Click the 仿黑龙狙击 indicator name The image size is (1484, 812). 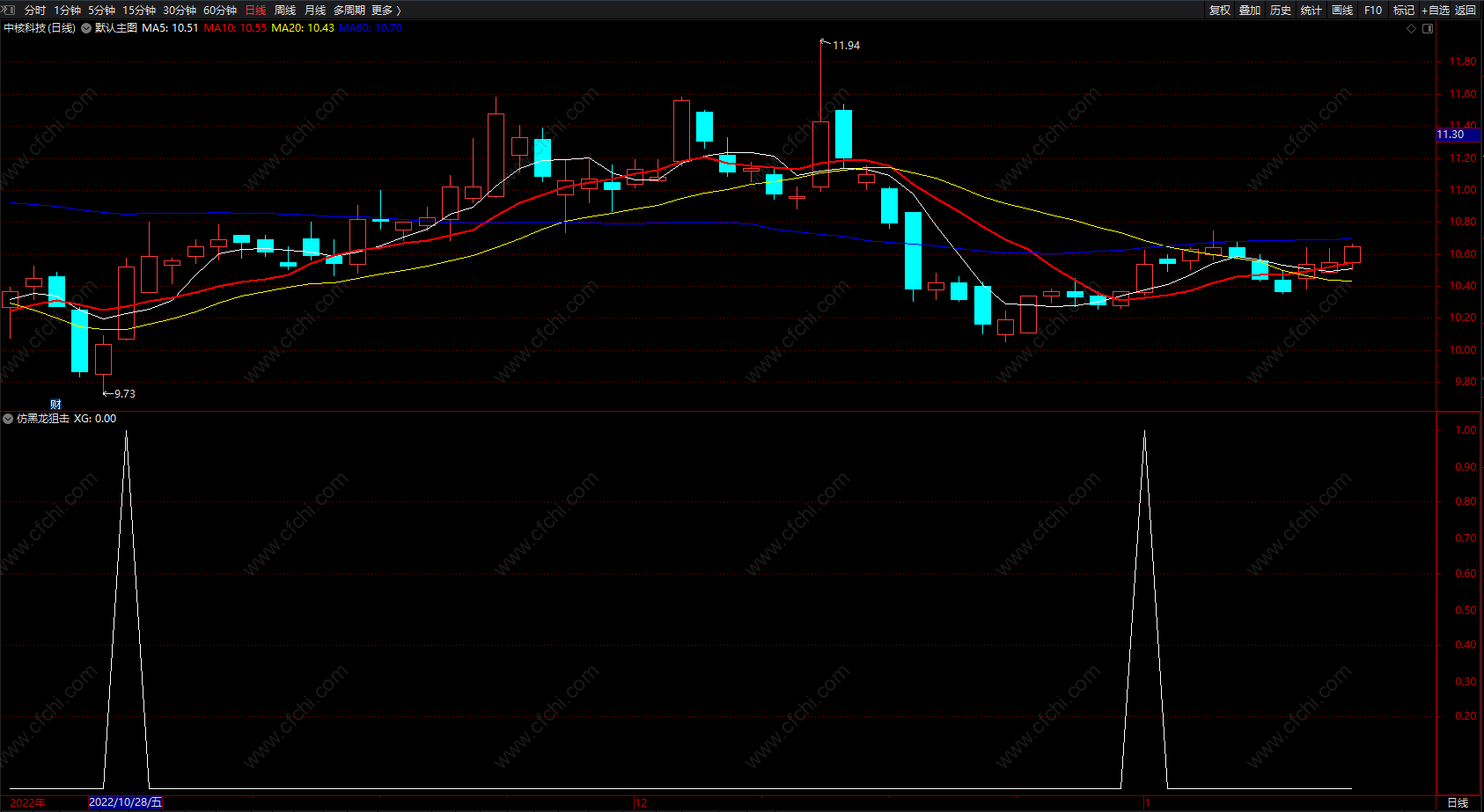(43, 419)
